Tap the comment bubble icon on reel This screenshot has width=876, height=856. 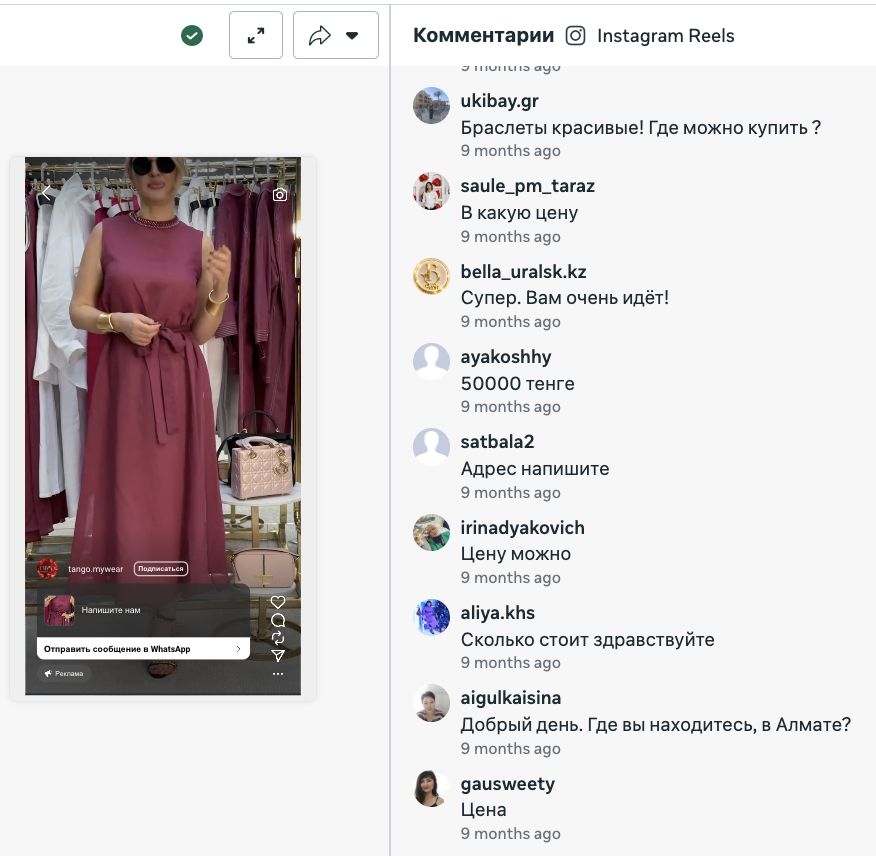tap(278, 620)
